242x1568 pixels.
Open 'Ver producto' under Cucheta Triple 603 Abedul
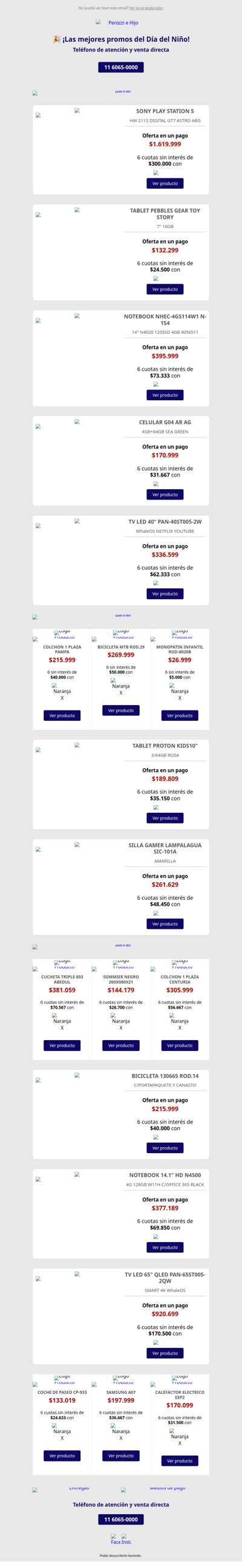point(62,1045)
